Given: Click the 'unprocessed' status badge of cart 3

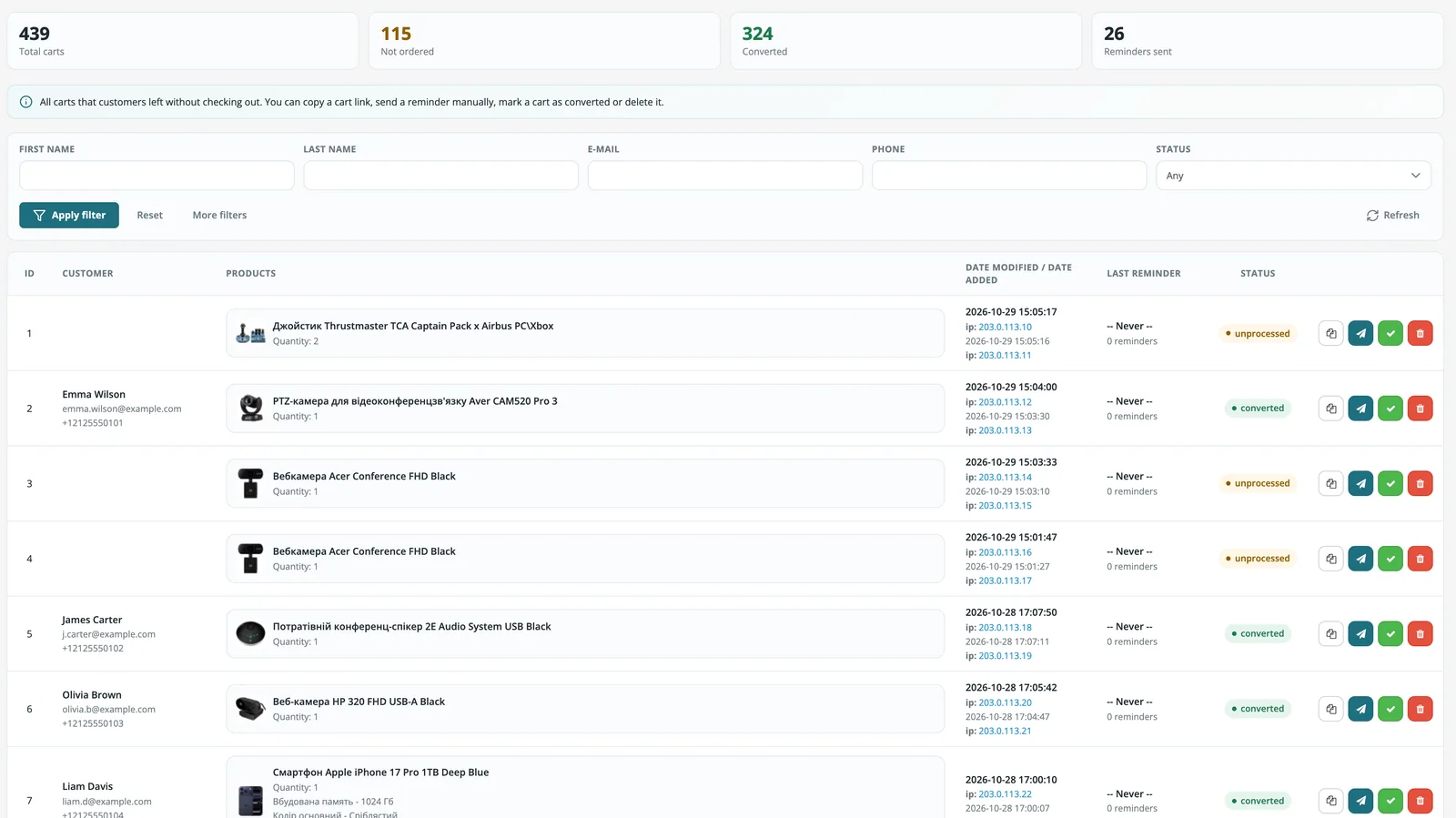Looking at the screenshot, I should (1258, 483).
